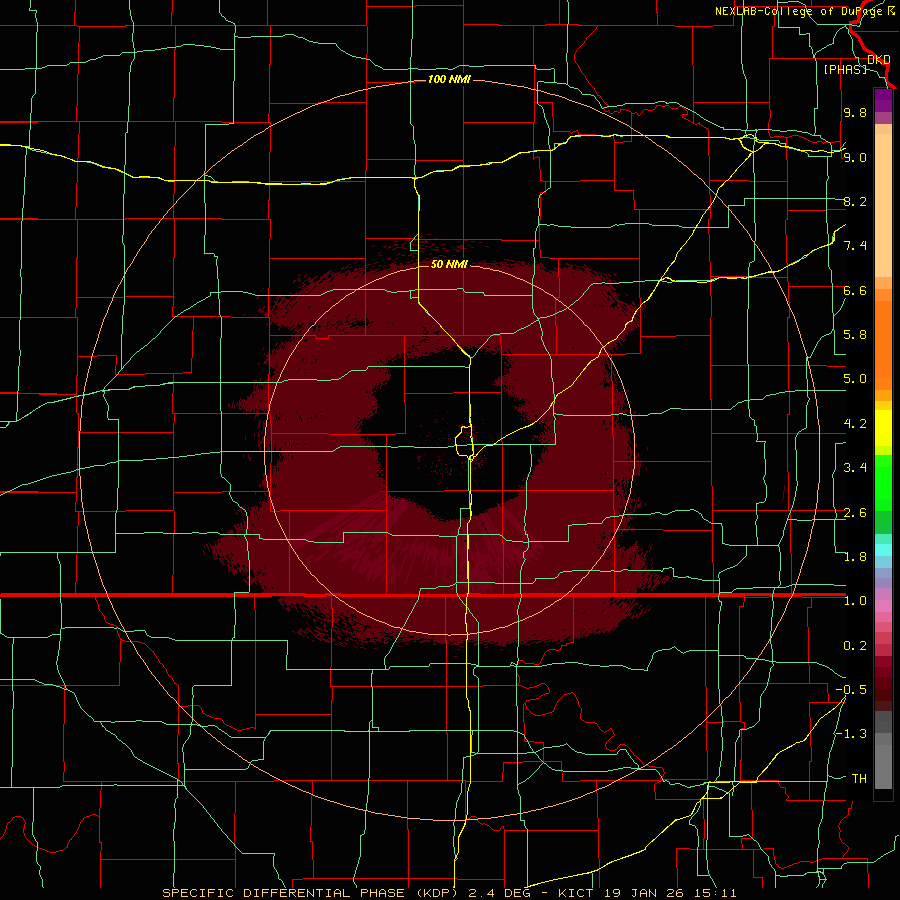The width and height of the screenshot is (900, 900).
Task: Click the purple swatch at the color bar top
Action: point(883,100)
